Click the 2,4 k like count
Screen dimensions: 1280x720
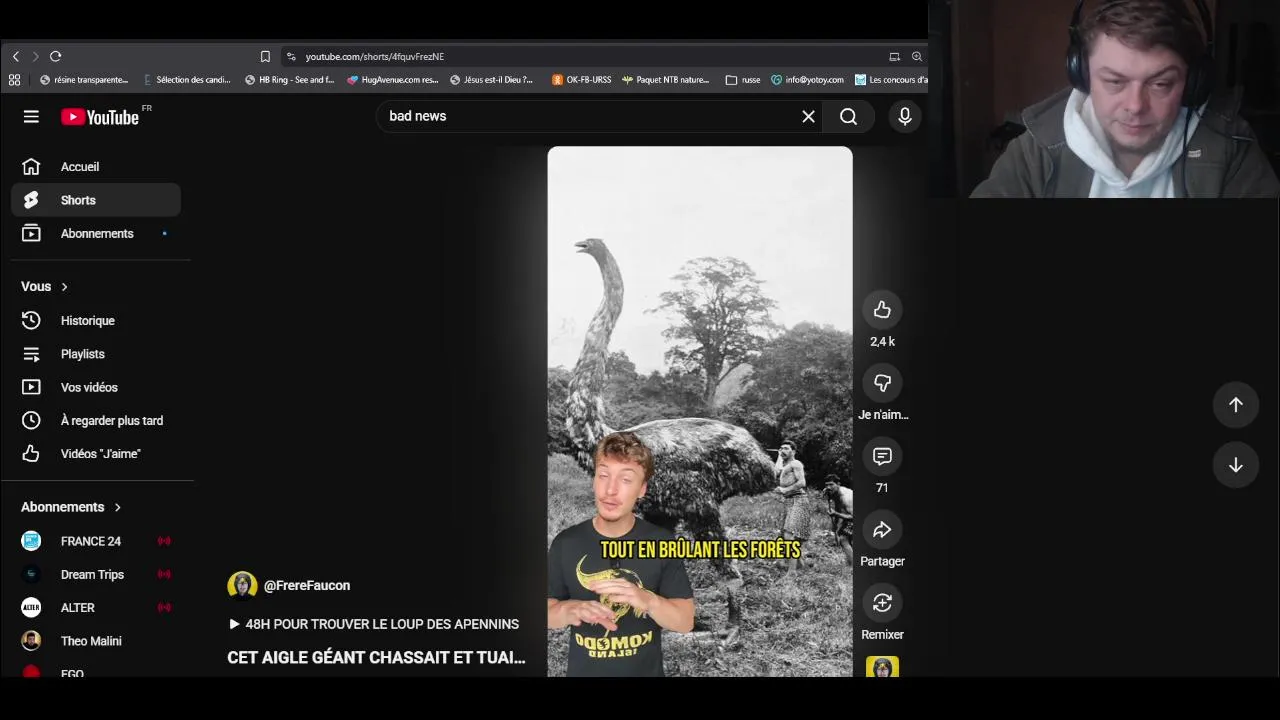pyautogui.click(x=882, y=342)
